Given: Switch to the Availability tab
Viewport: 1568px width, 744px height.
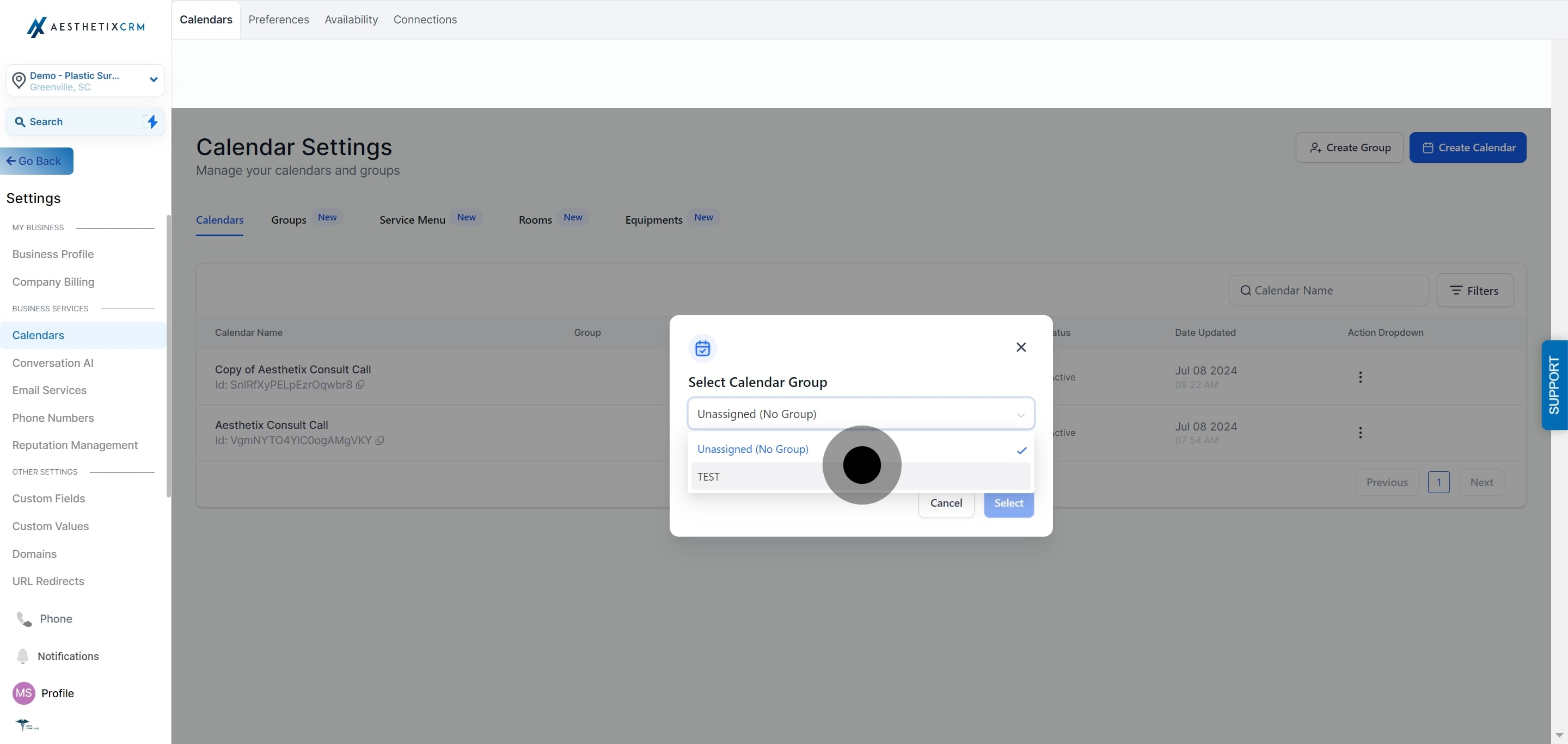Looking at the screenshot, I should coord(351,20).
